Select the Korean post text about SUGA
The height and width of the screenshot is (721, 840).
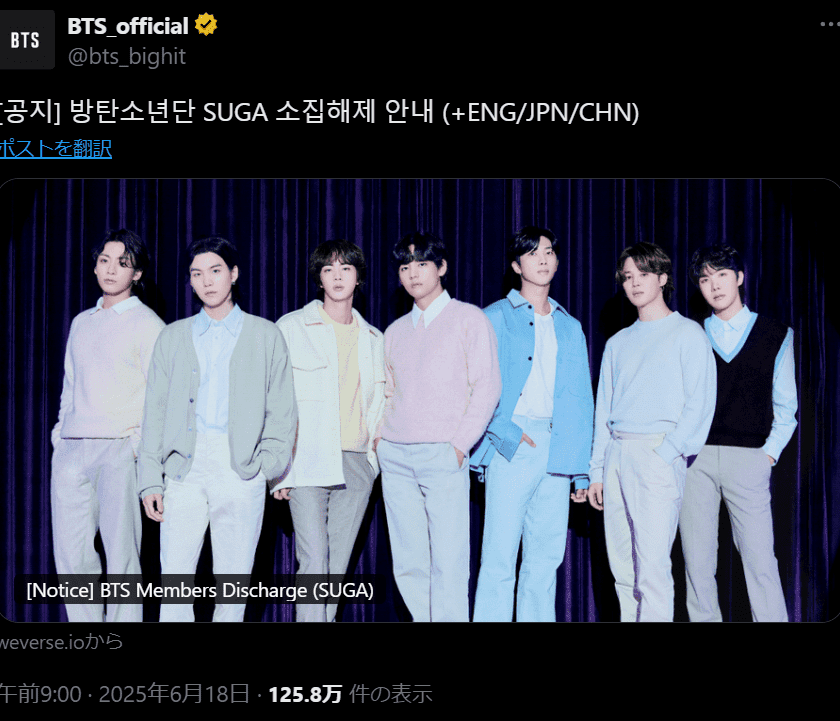(319, 112)
